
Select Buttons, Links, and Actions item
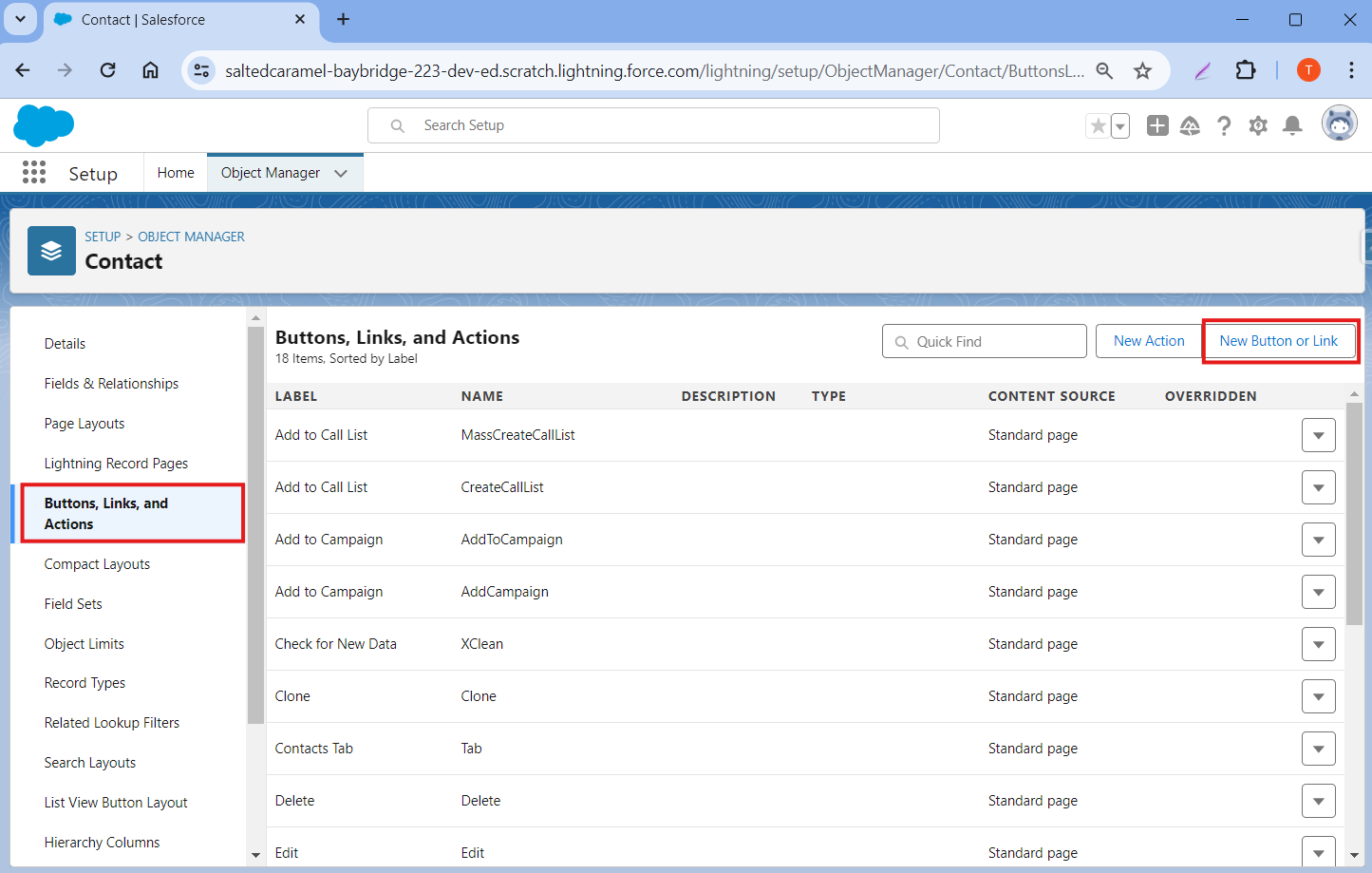tap(131, 514)
